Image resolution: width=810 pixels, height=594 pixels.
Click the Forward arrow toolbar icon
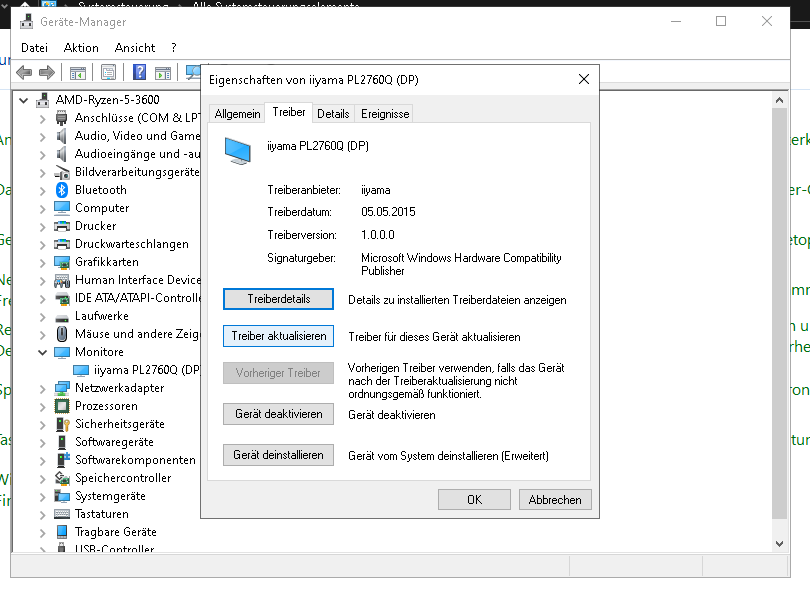pyautogui.click(x=47, y=72)
